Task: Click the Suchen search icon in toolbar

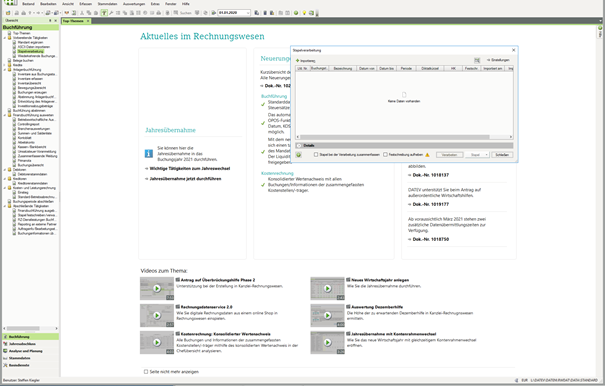Action: 176,13
